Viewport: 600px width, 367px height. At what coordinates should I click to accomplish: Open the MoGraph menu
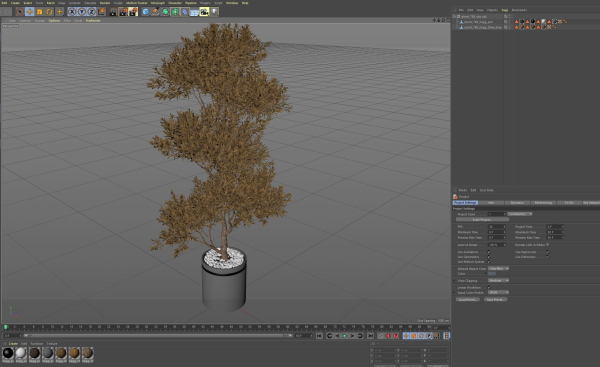coord(158,3)
